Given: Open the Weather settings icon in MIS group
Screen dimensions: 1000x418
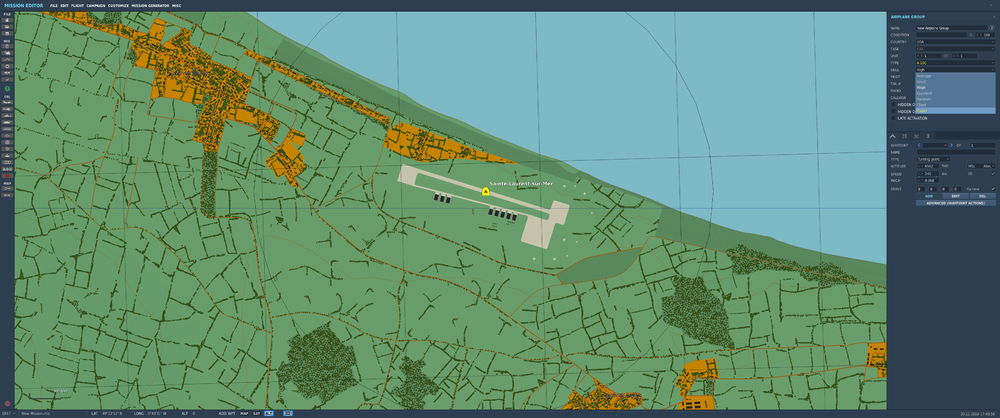Looking at the screenshot, I should click(x=7, y=52).
